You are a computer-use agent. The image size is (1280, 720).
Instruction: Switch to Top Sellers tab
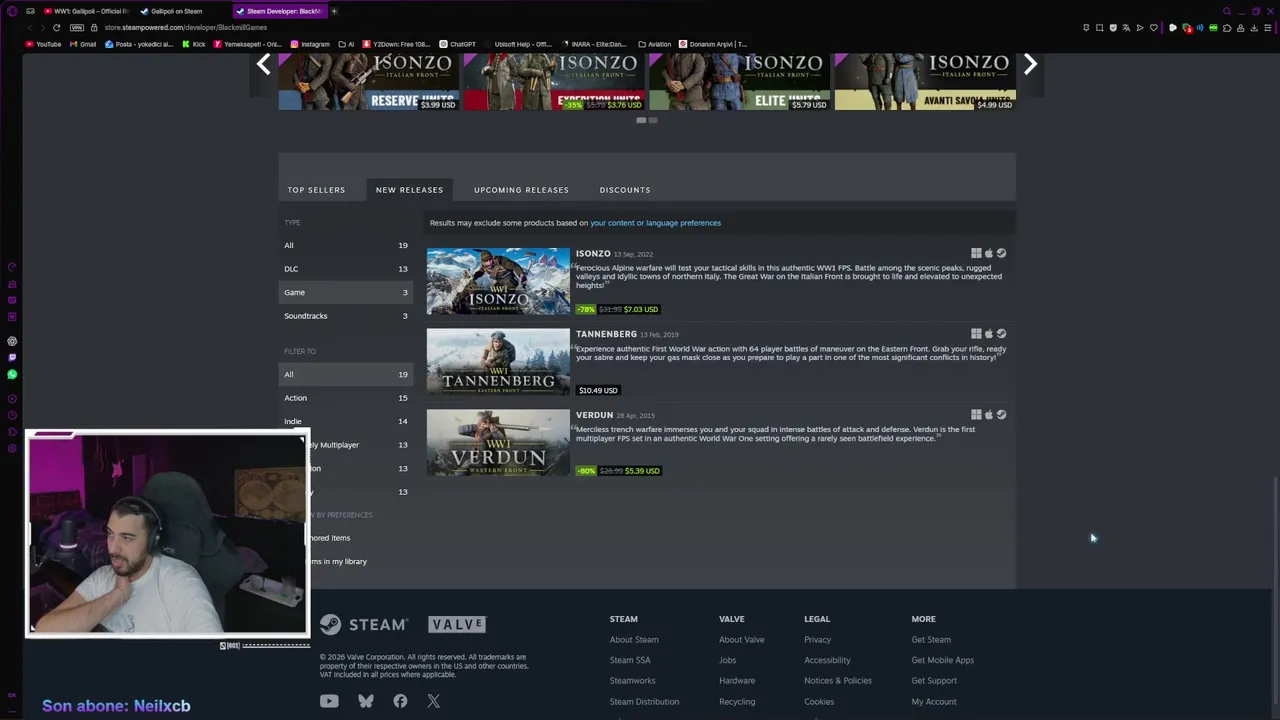click(316, 190)
